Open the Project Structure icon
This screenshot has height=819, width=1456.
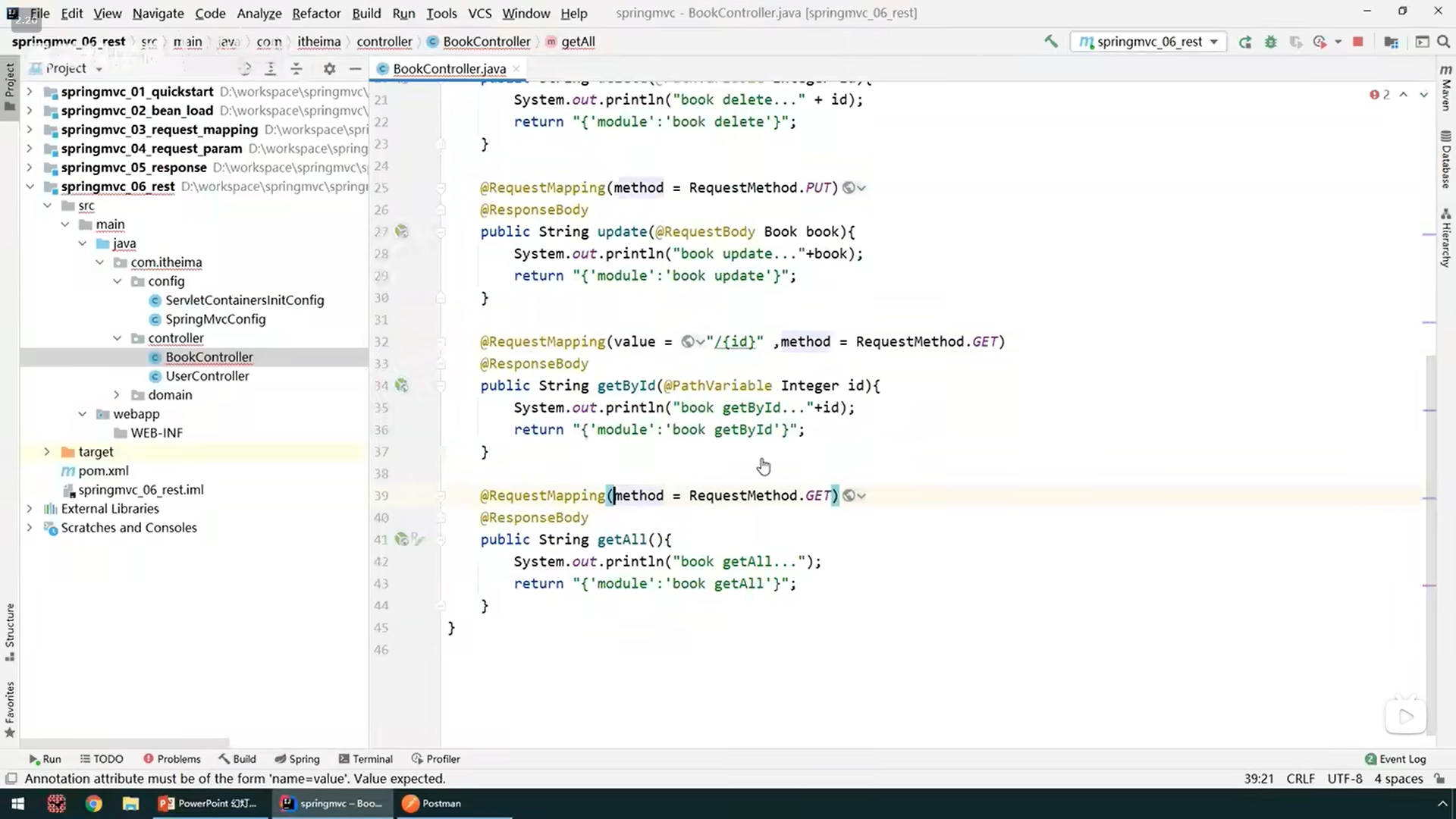(1391, 42)
